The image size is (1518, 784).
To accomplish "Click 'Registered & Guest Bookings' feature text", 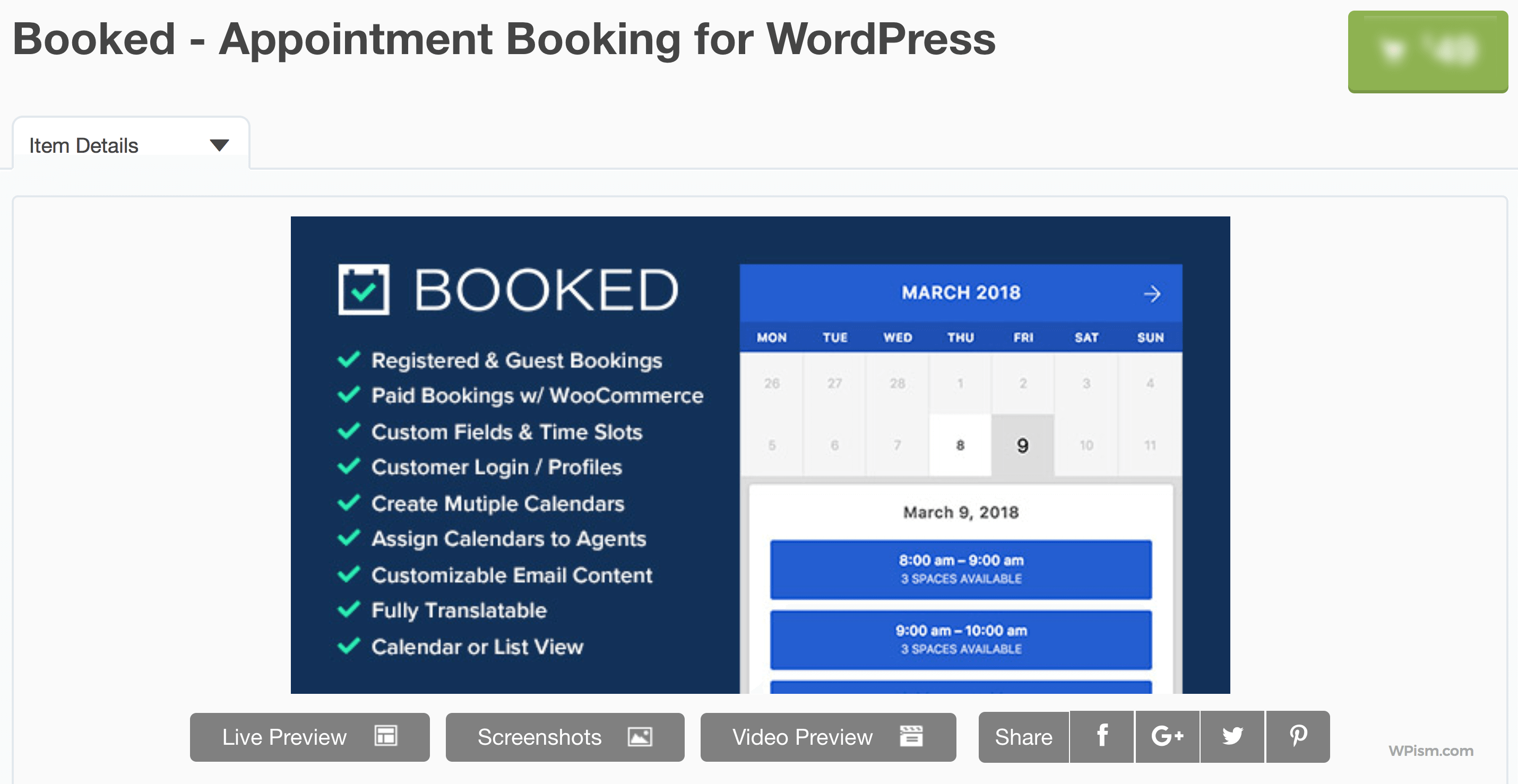I will (517, 361).
